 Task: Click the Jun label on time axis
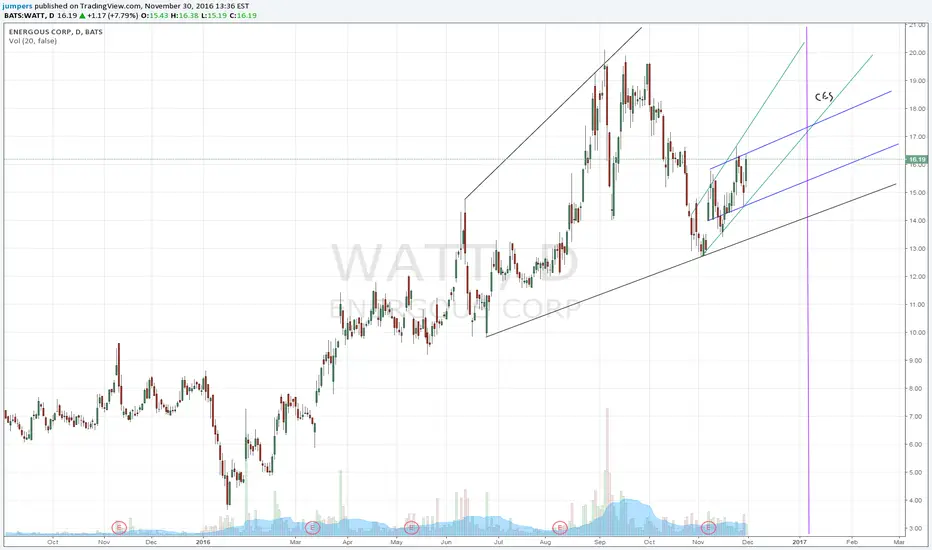pos(447,542)
